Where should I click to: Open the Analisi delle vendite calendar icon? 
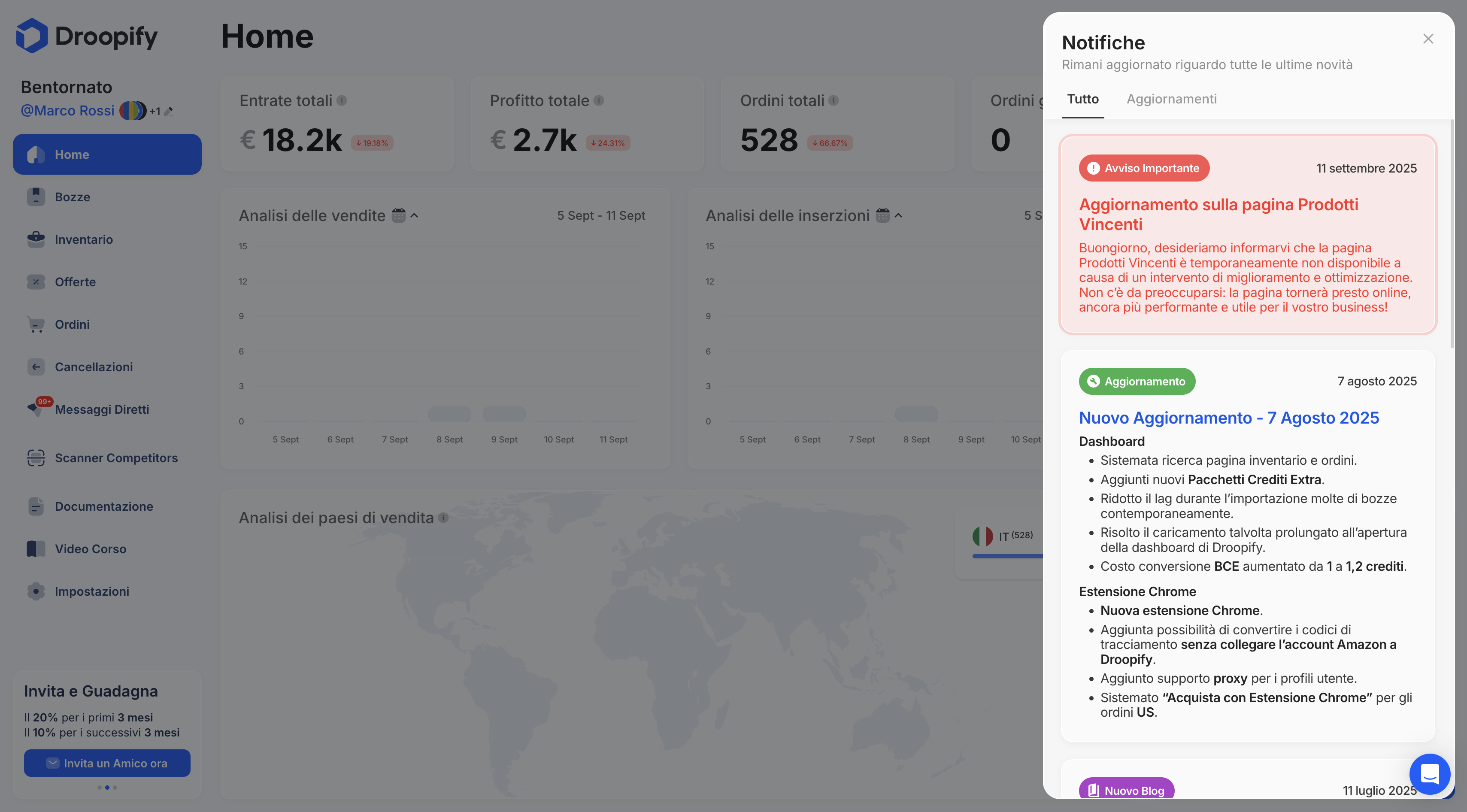[399, 215]
